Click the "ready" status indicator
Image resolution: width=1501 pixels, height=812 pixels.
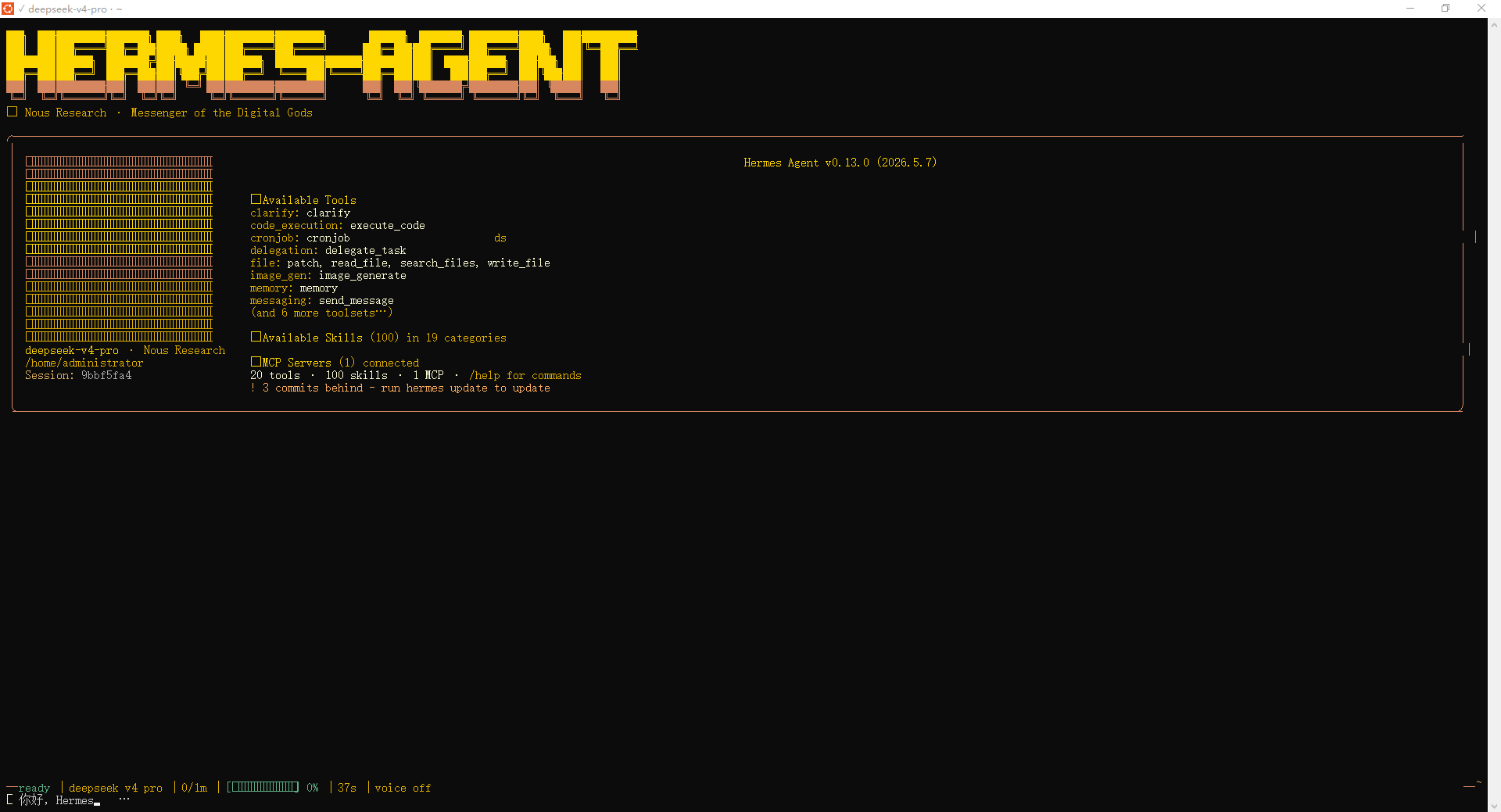(x=34, y=788)
